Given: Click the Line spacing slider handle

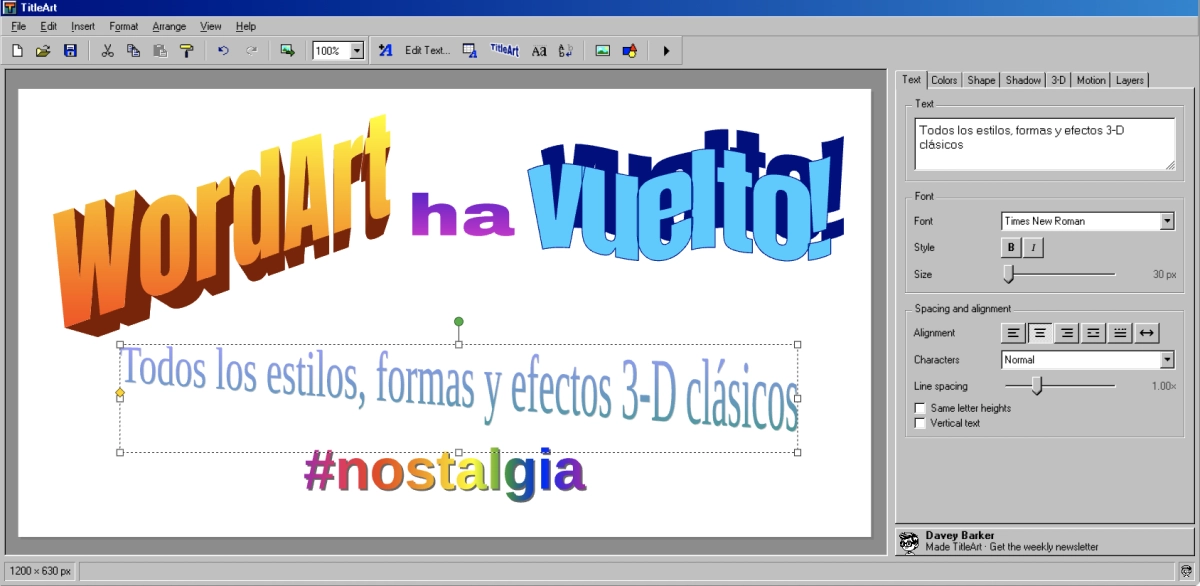Looking at the screenshot, I should pyautogui.click(x=1037, y=386).
